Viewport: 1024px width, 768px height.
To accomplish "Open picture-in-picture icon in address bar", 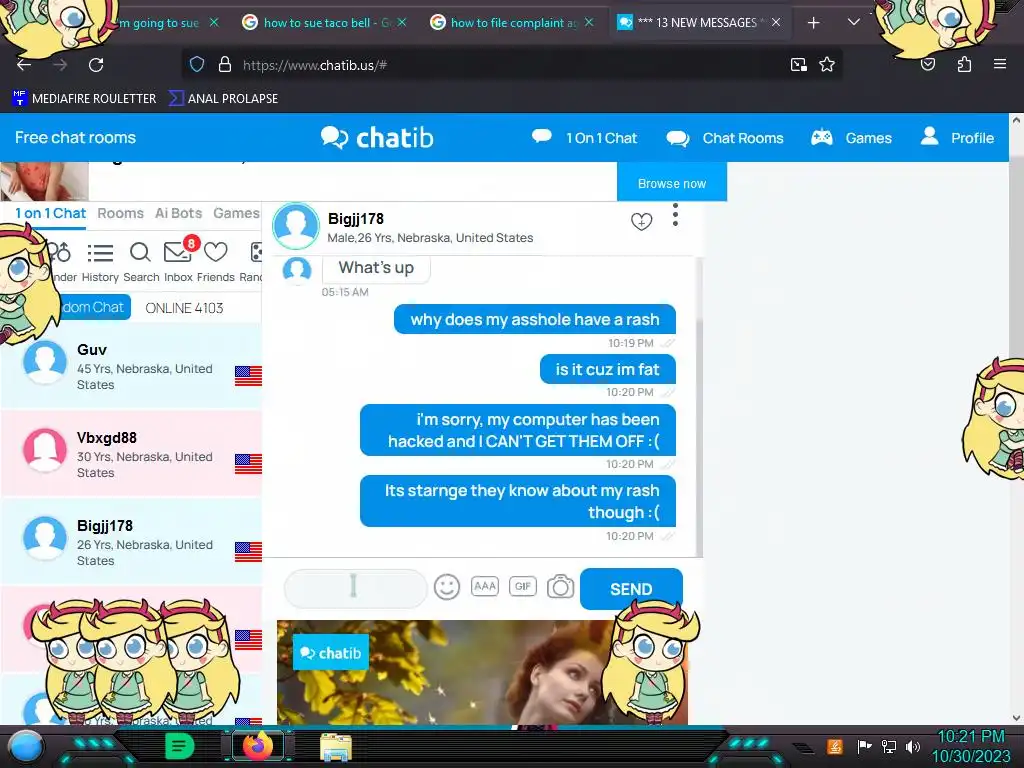I will coord(798,65).
